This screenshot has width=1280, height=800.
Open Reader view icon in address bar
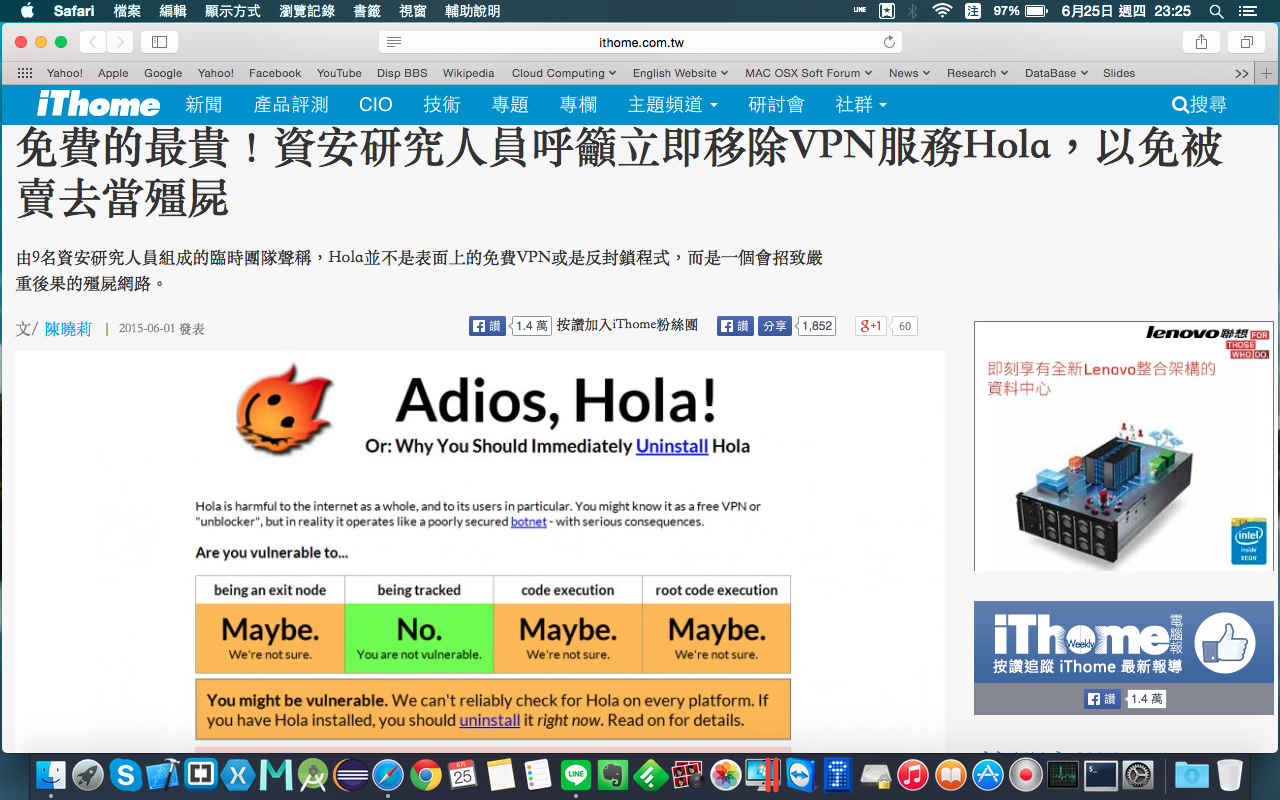tap(394, 42)
